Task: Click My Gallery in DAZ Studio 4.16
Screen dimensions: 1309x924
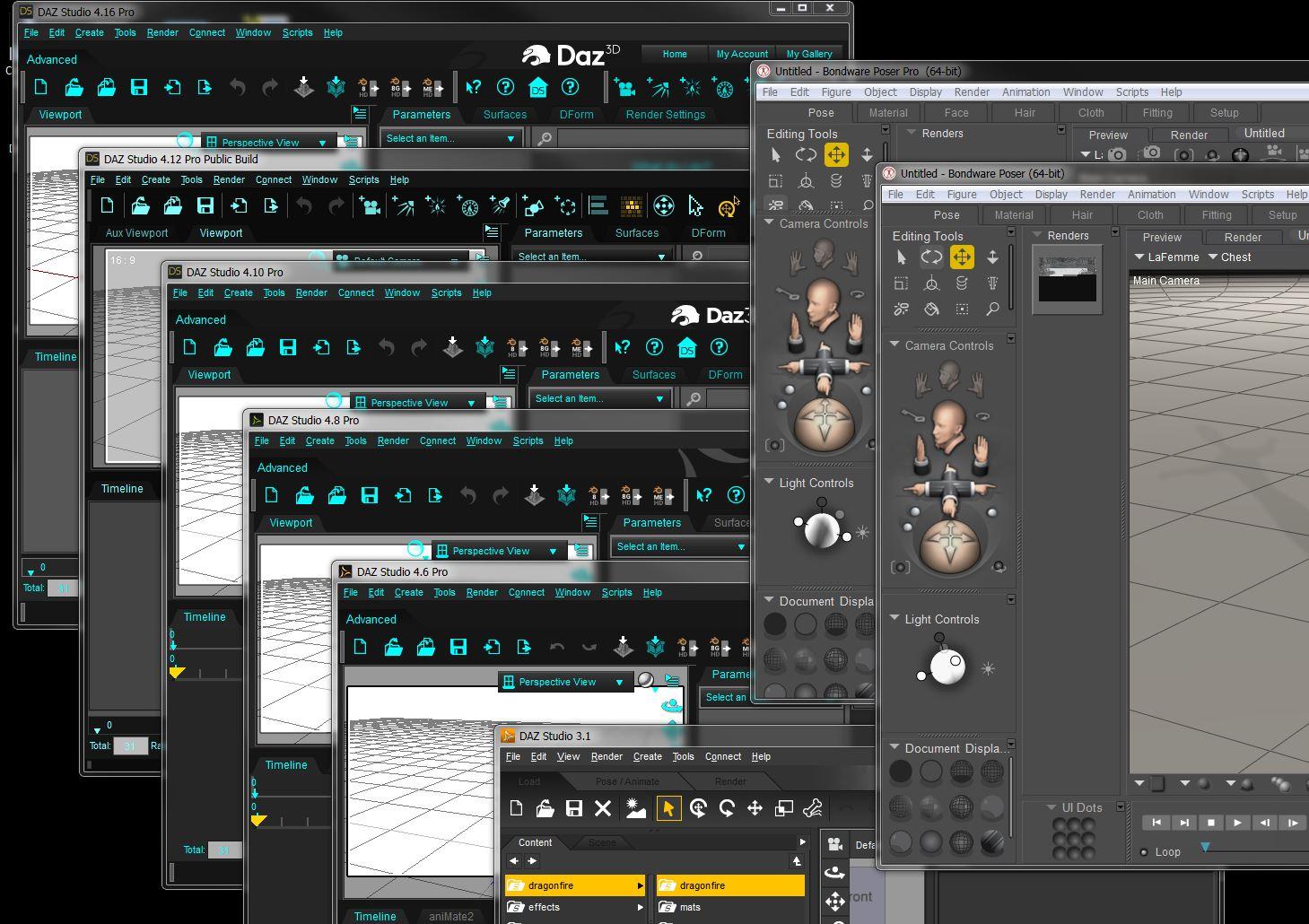Action: pyautogui.click(x=809, y=54)
